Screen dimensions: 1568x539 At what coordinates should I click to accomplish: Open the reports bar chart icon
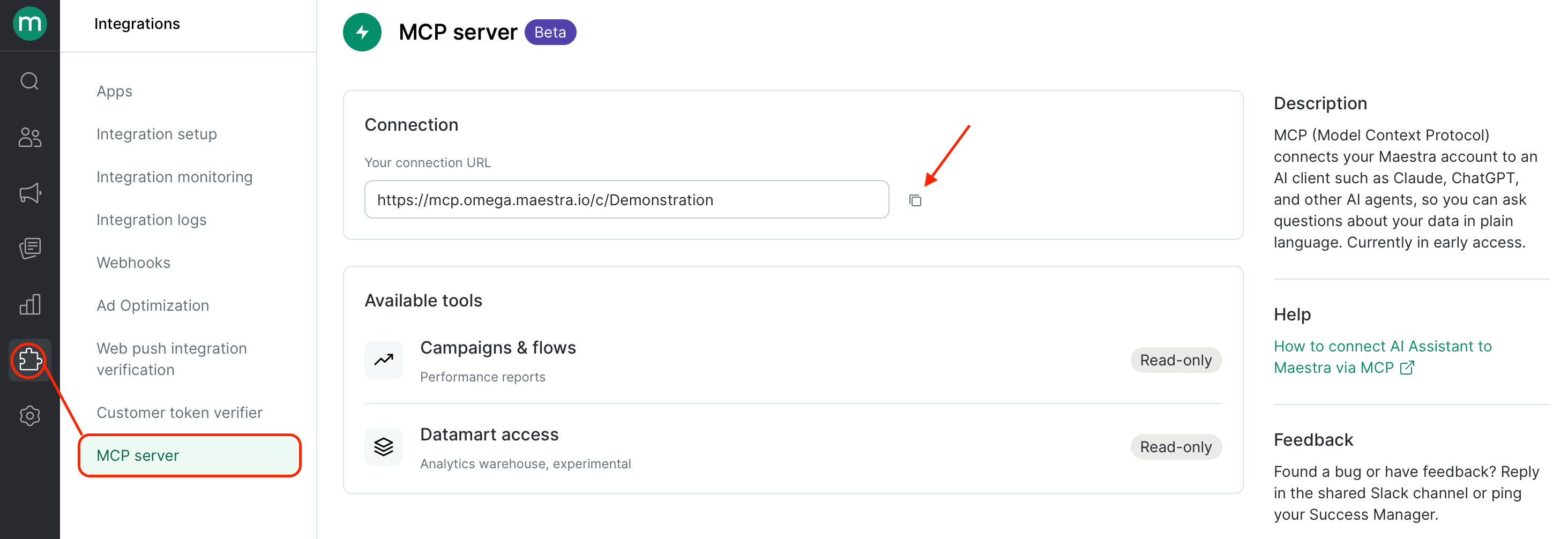pos(30,304)
